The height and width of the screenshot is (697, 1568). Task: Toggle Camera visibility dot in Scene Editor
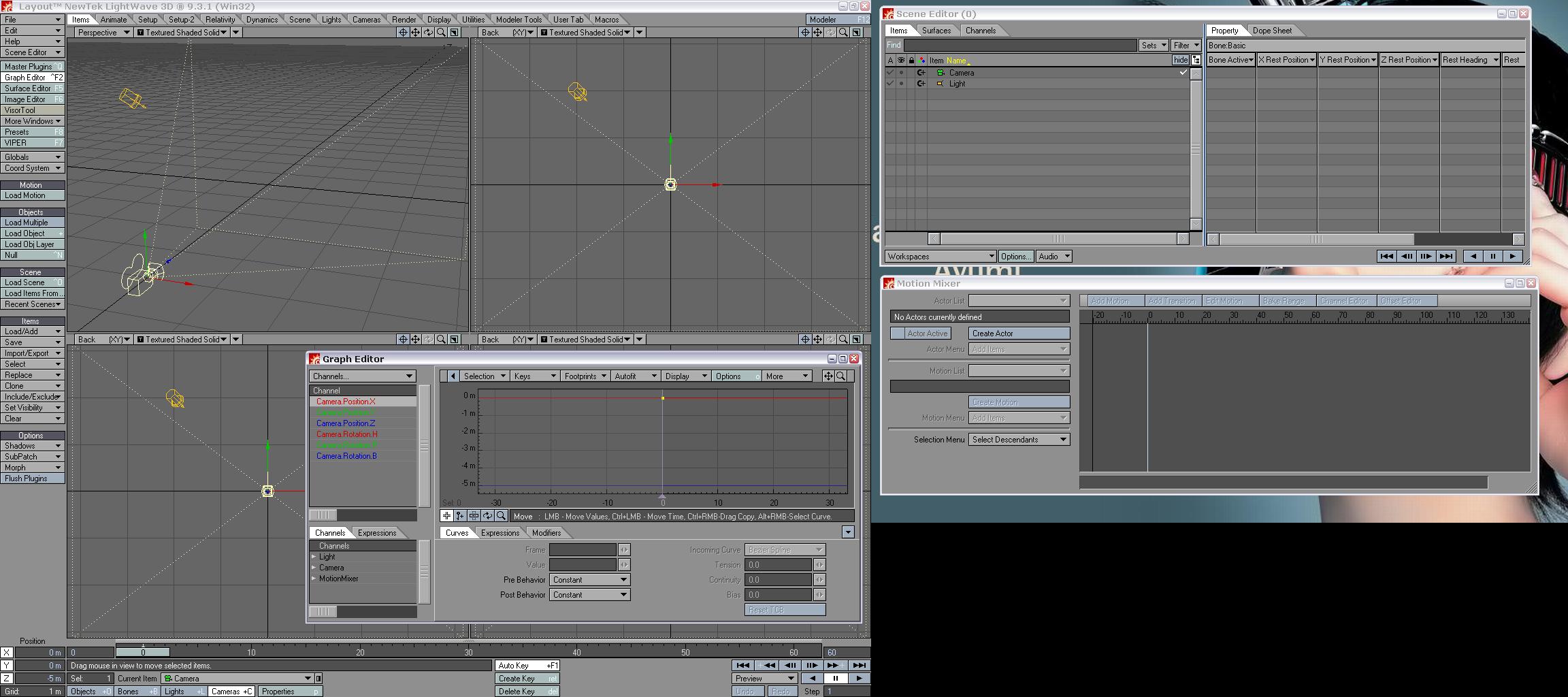[x=901, y=73]
